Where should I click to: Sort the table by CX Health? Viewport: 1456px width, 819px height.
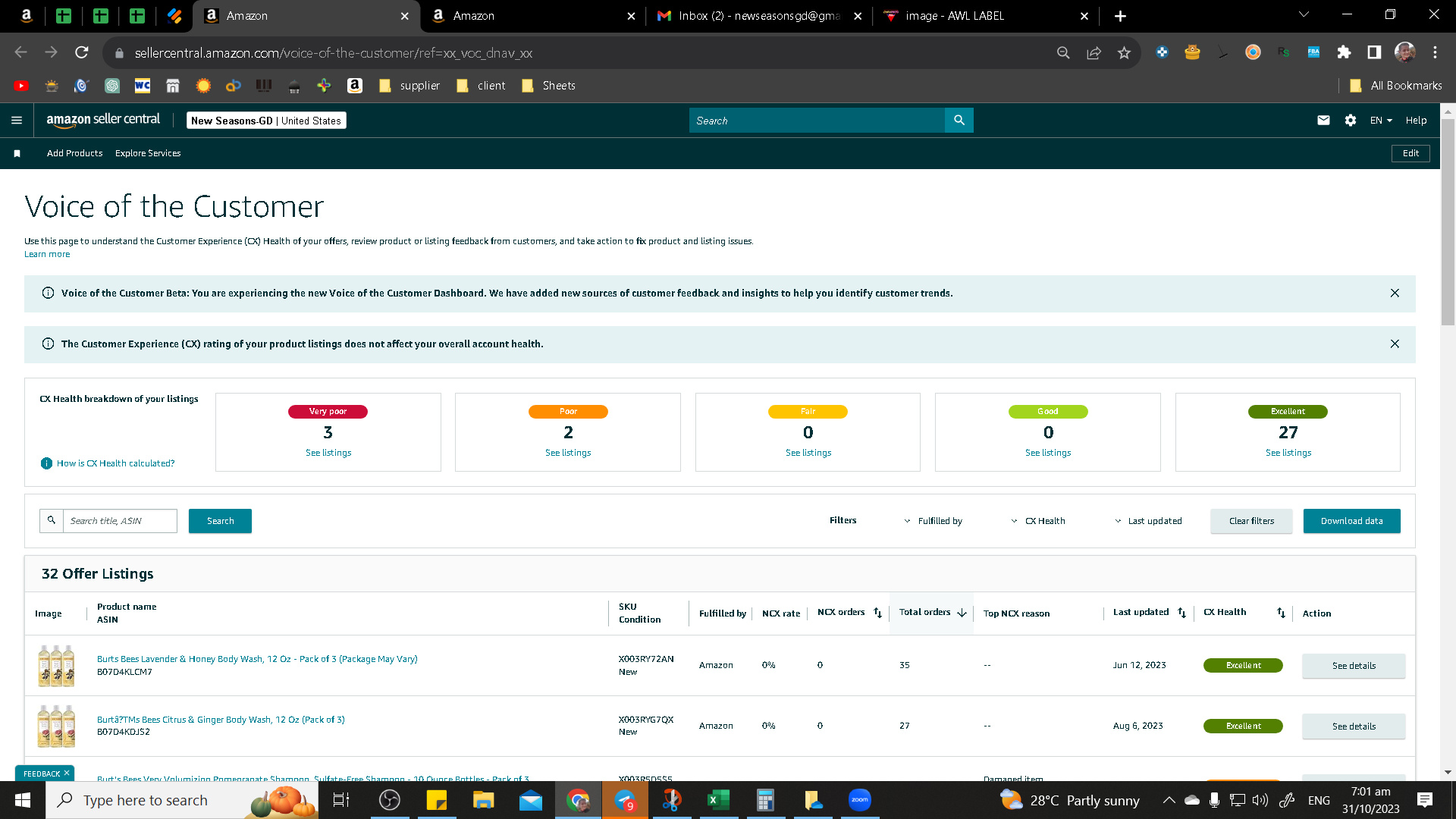(x=1281, y=613)
